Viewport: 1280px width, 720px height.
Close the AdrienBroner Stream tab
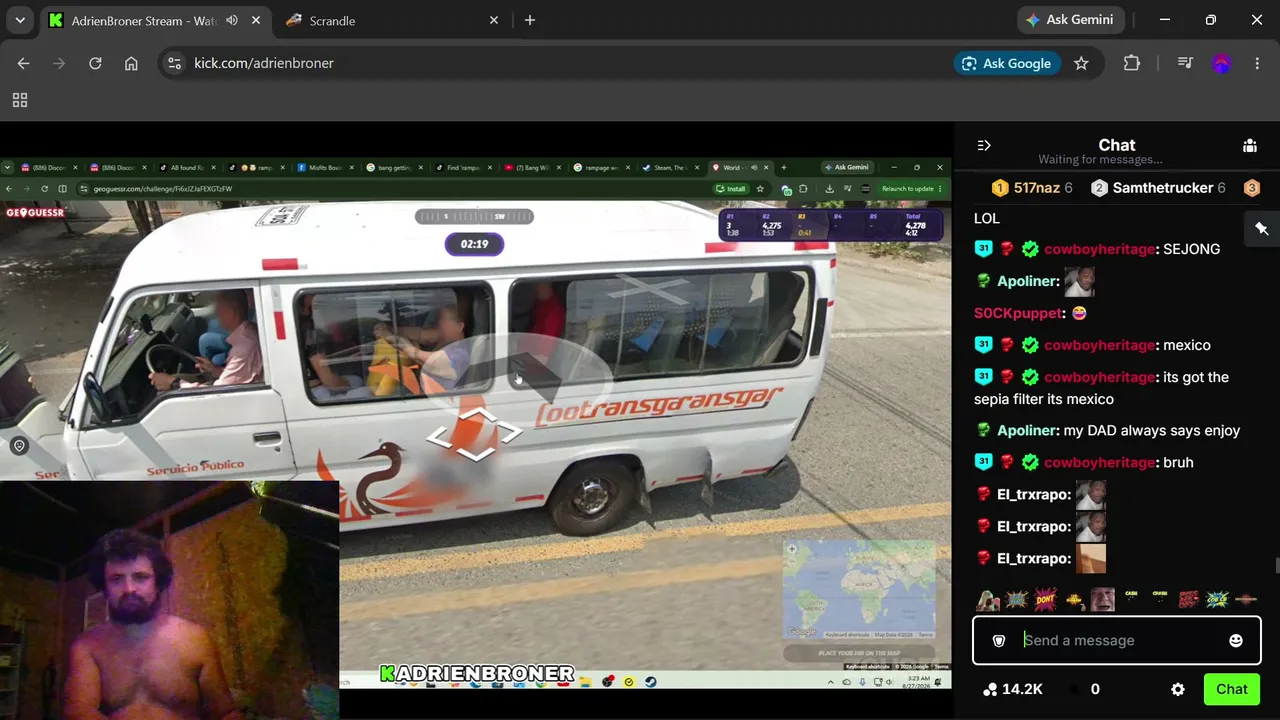point(257,20)
